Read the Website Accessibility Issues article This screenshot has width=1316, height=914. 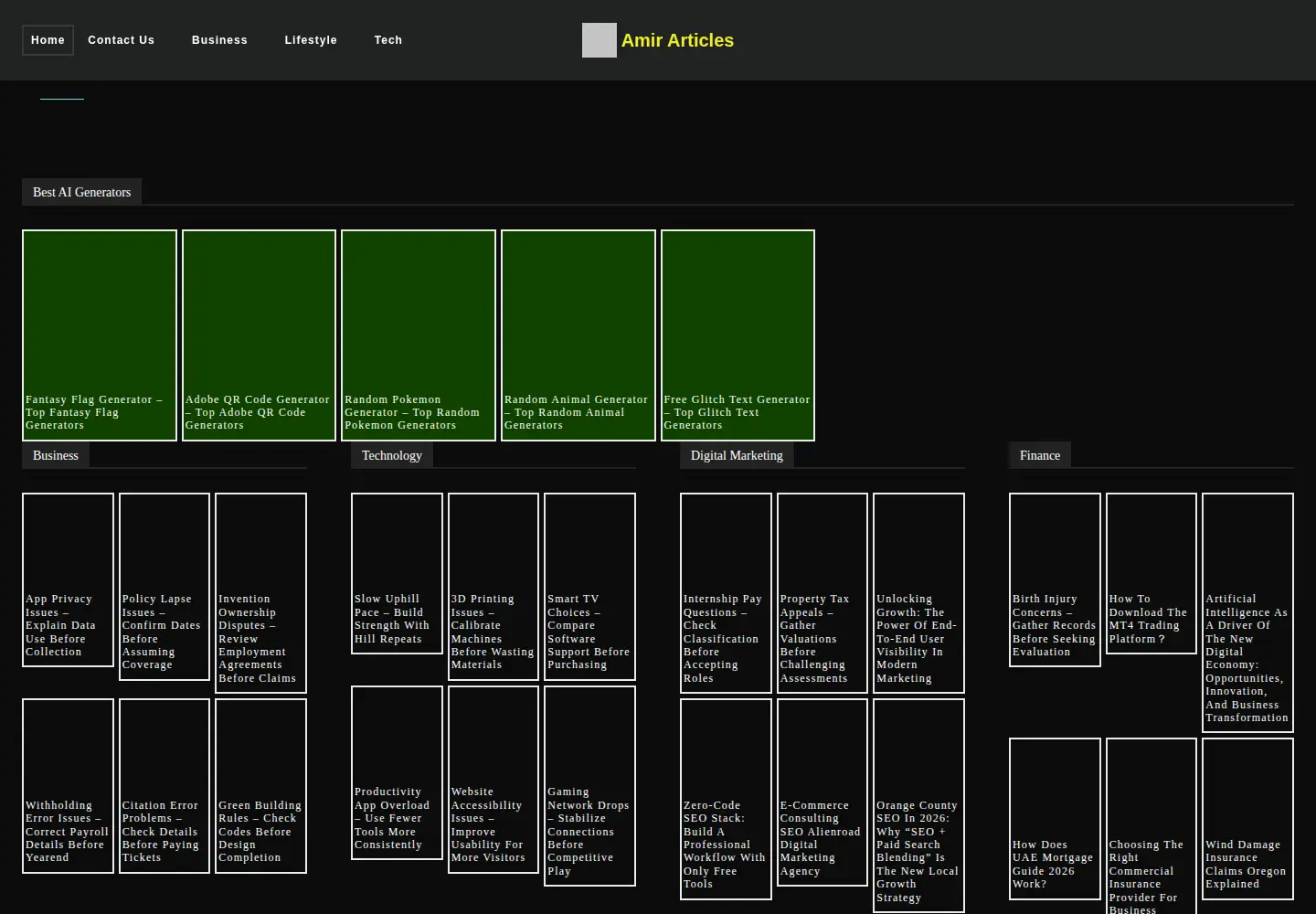click(493, 780)
